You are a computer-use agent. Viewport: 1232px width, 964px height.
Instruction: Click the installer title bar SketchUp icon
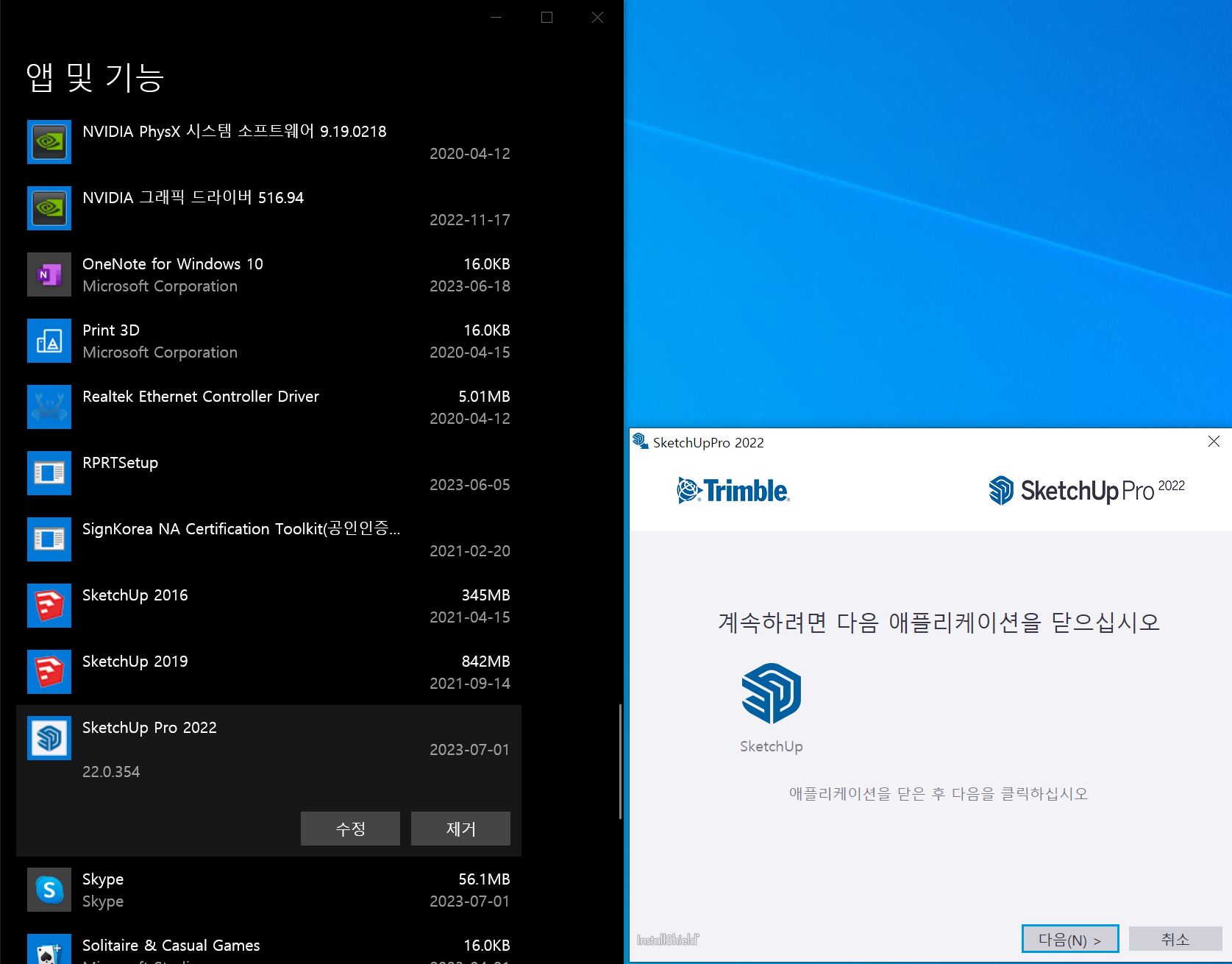point(640,442)
